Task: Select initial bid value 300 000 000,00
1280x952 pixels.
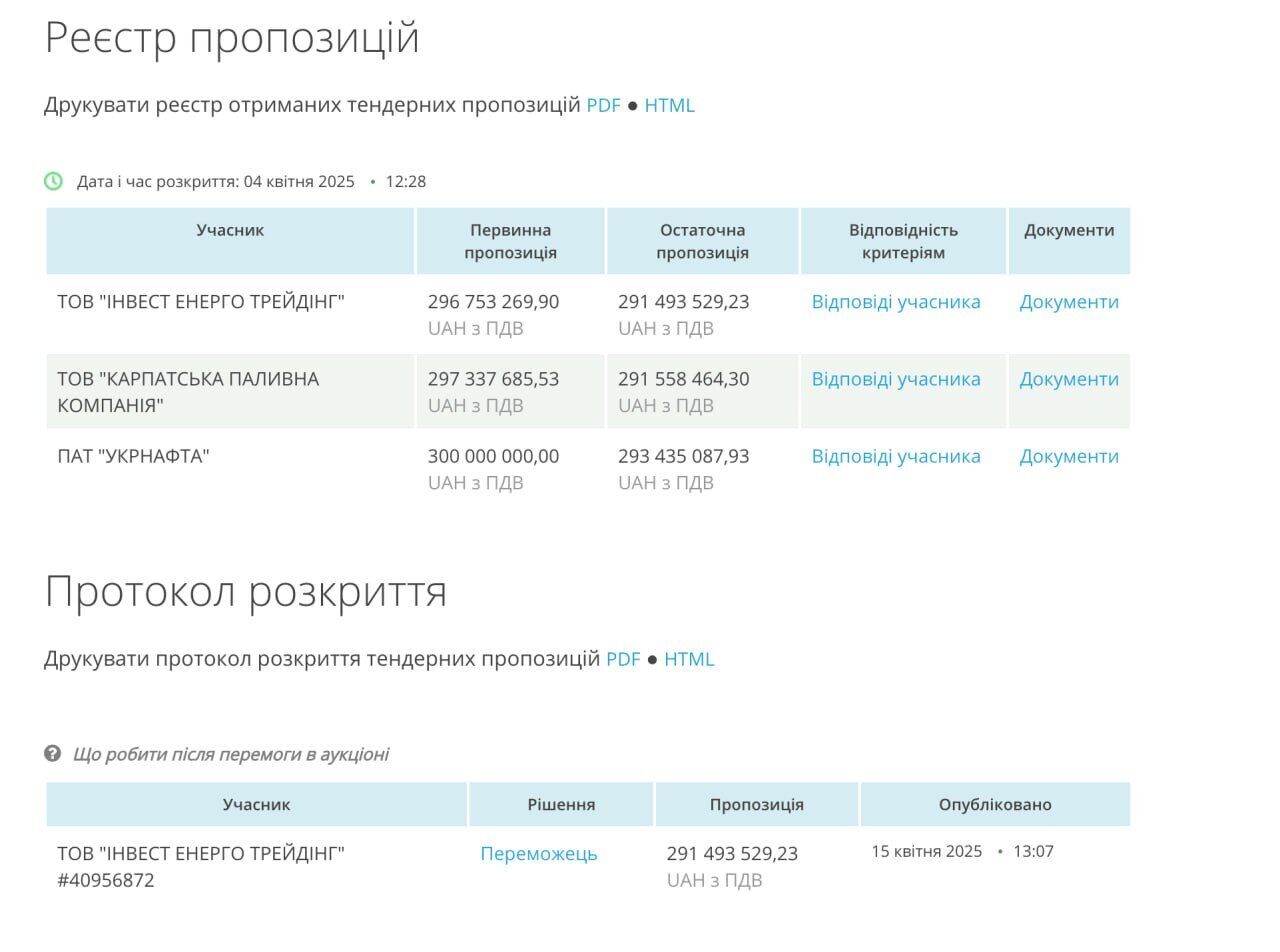Action: click(493, 456)
